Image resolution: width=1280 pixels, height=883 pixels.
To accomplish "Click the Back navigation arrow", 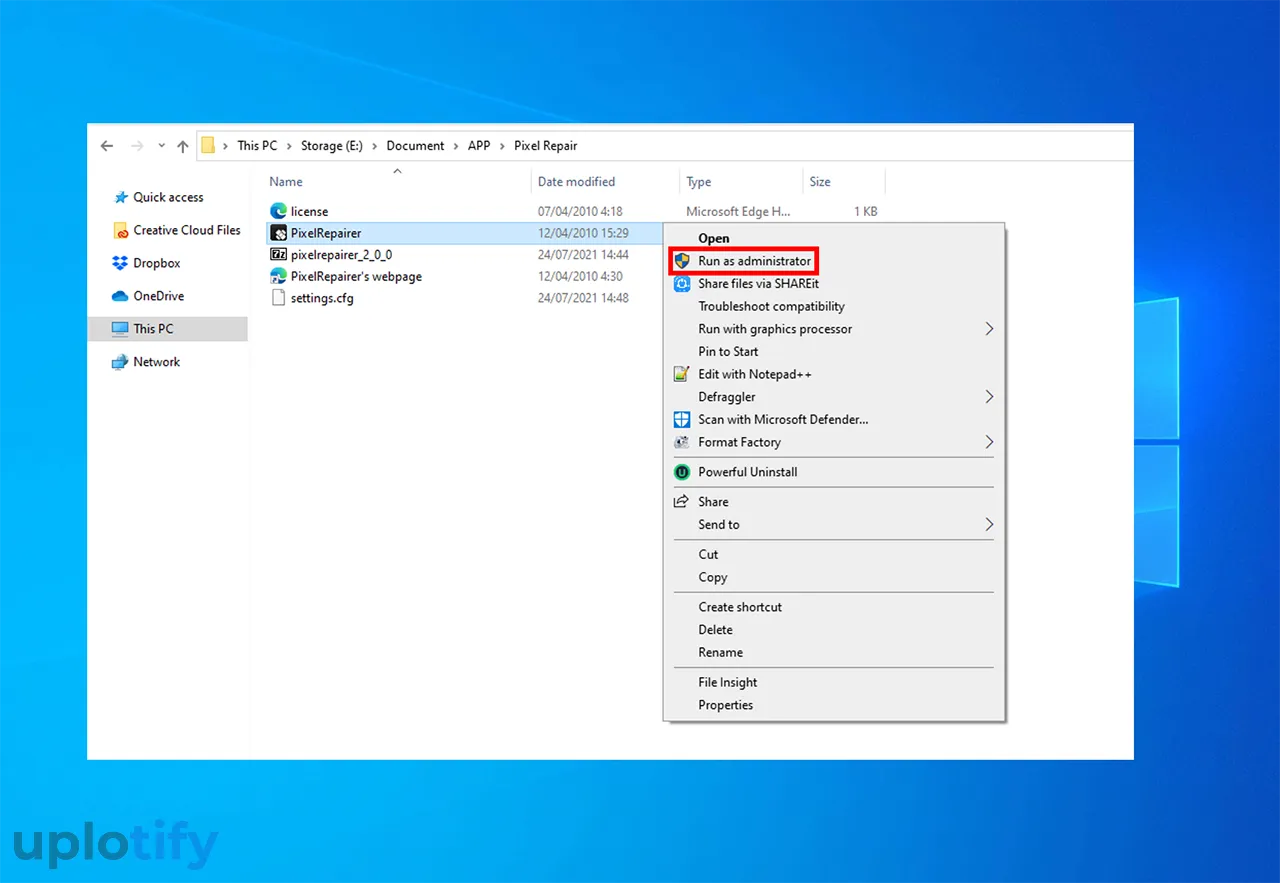I will click(x=108, y=146).
